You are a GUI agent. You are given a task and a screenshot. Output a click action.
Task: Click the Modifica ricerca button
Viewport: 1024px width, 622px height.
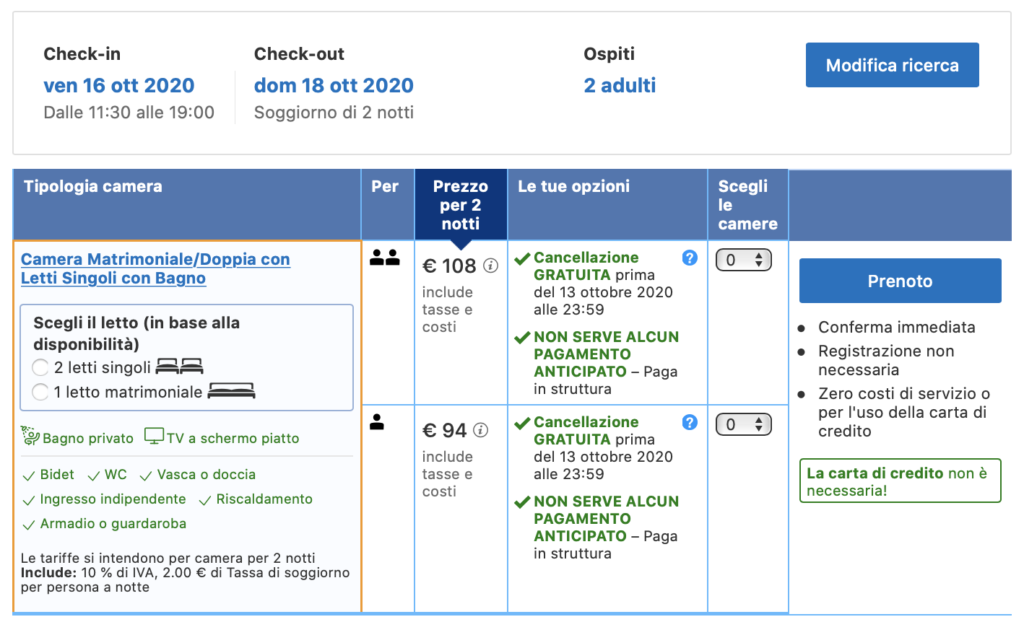(x=892, y=66)
